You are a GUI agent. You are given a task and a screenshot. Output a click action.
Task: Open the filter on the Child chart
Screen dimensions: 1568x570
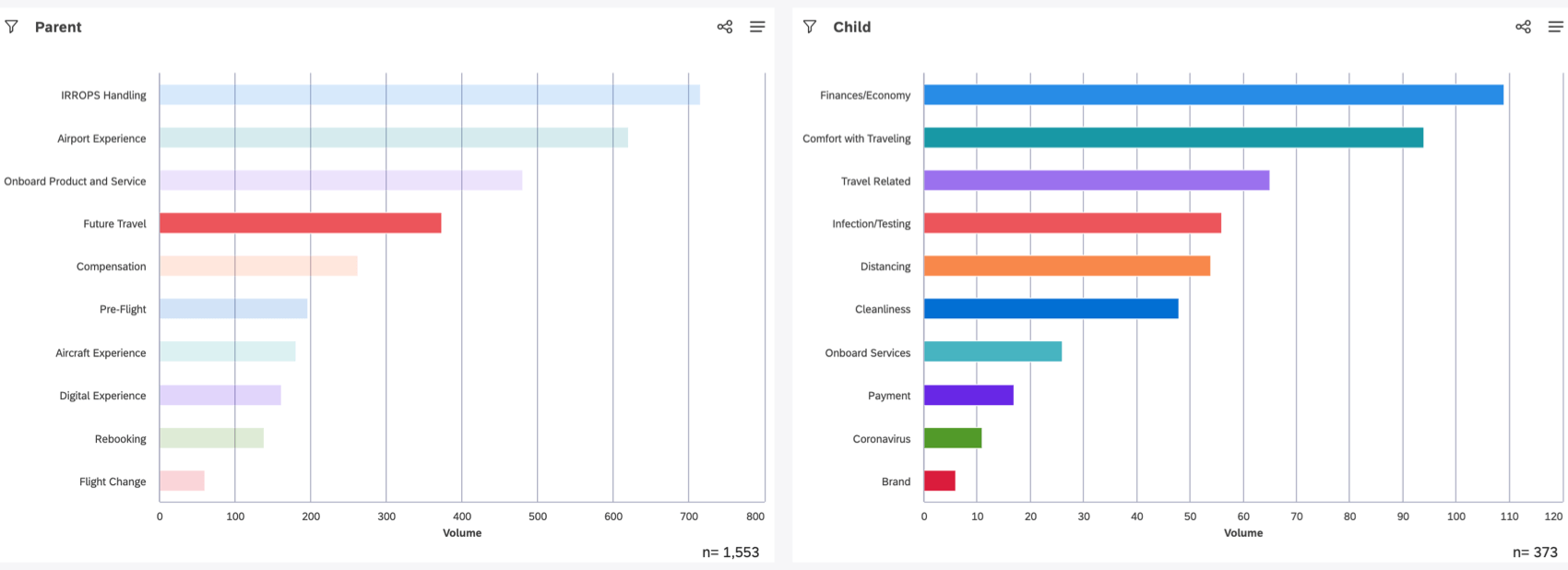pyautogui.click(x=809, y=27)
